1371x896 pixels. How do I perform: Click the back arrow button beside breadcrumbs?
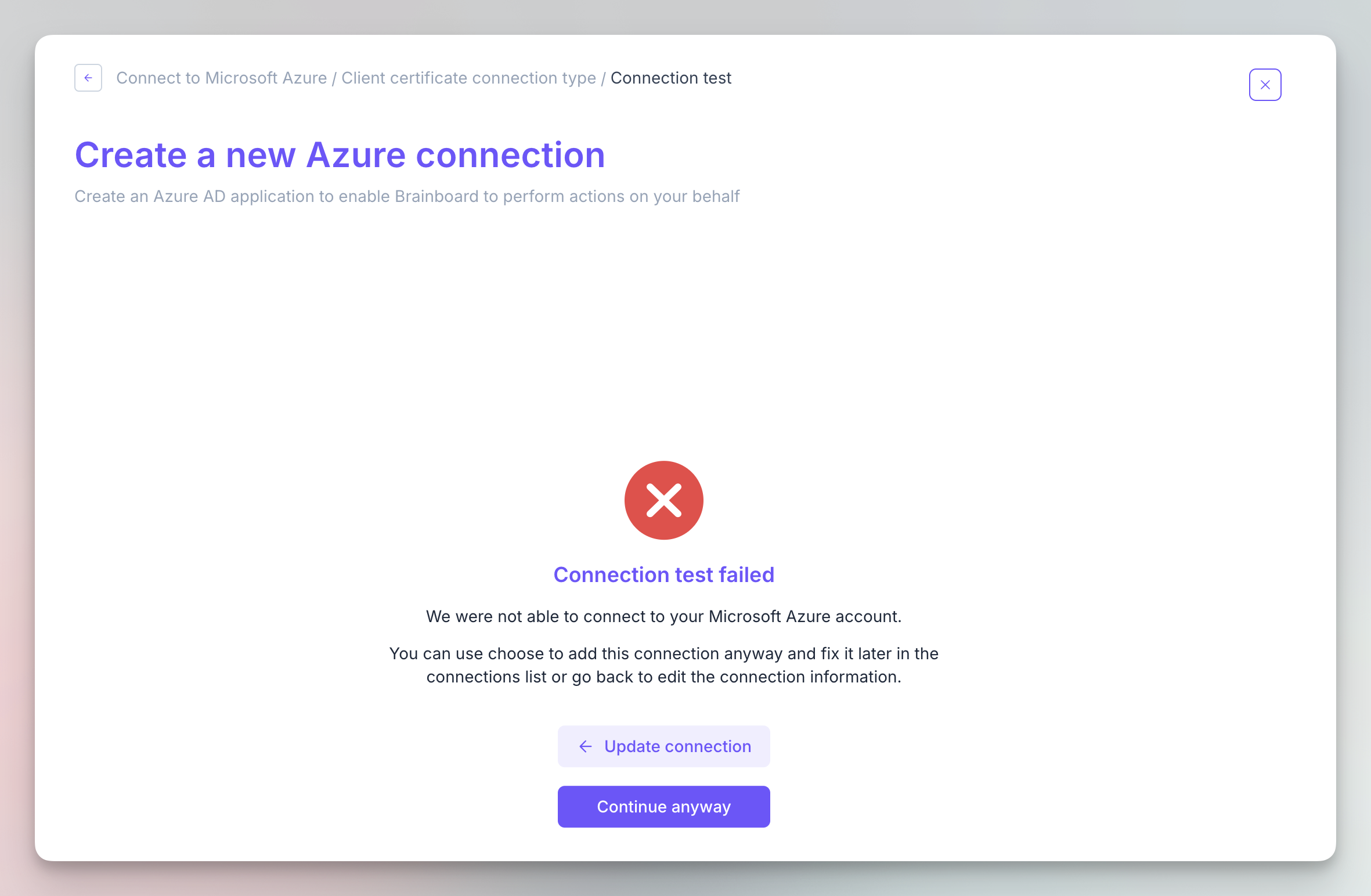88,78
